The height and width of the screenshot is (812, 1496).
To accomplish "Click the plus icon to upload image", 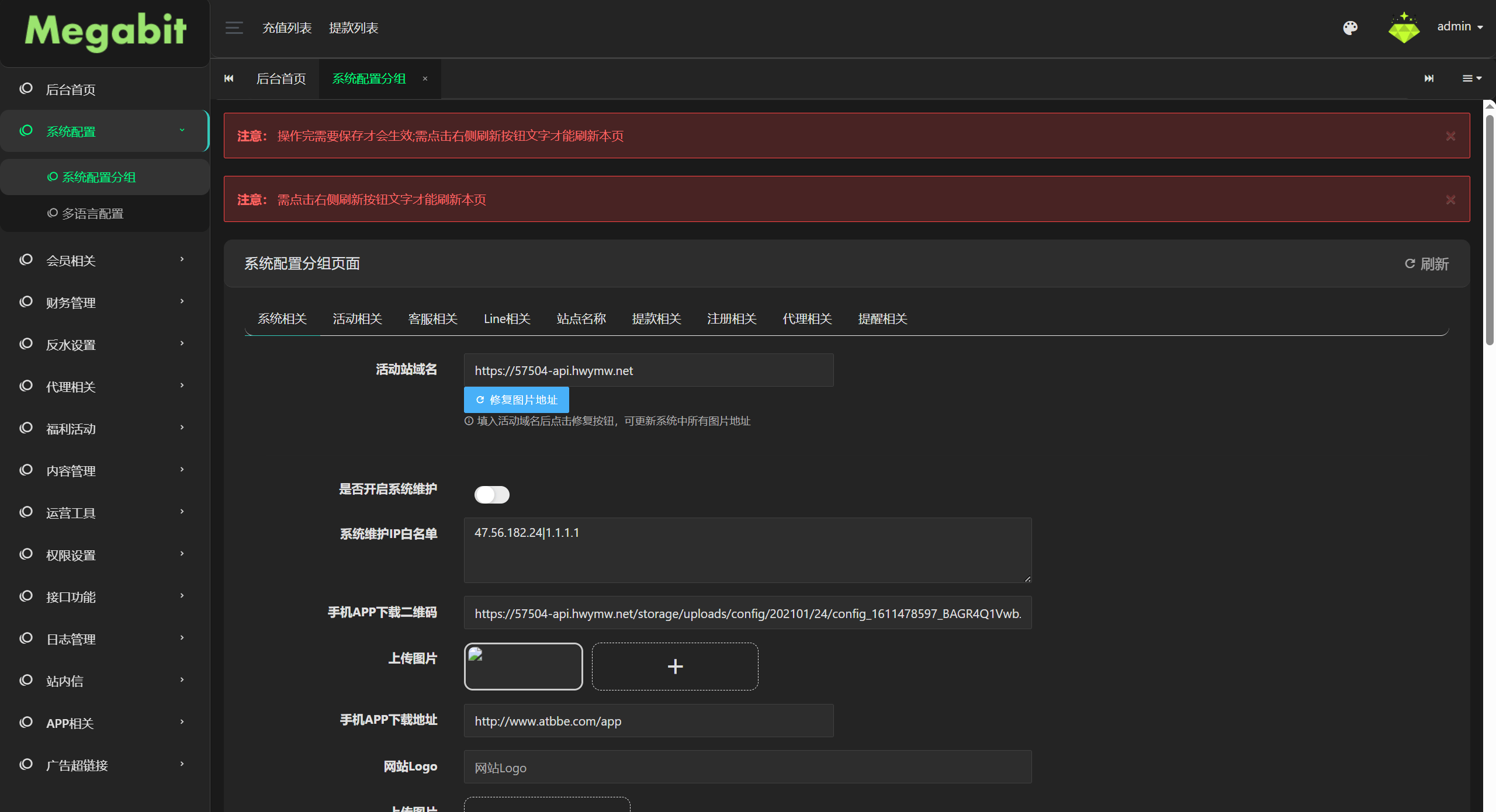I will (675, 667).
